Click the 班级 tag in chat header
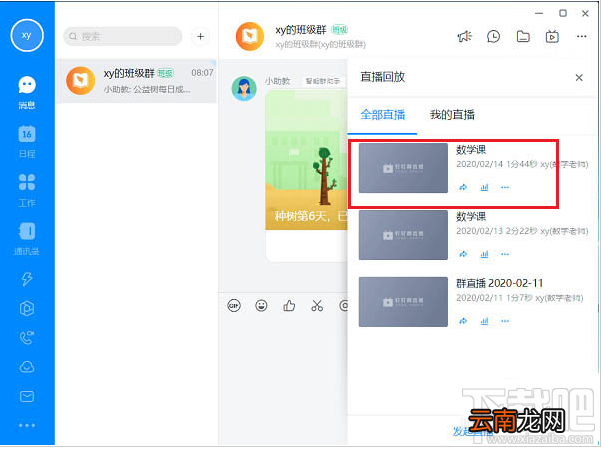The height and width of the screenshot is (449, 602). point(339,30)
